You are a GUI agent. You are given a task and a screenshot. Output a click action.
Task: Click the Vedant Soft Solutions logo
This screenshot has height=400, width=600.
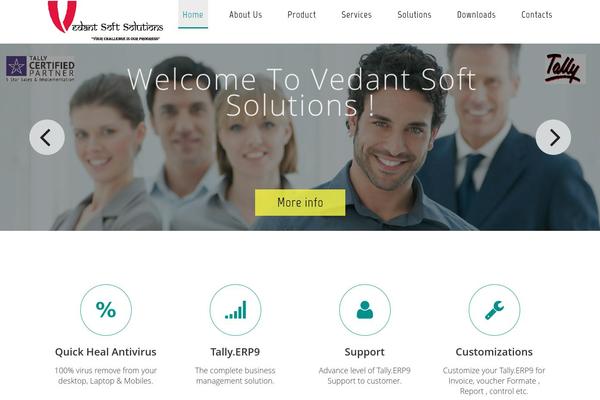click(x=106, y=21)
